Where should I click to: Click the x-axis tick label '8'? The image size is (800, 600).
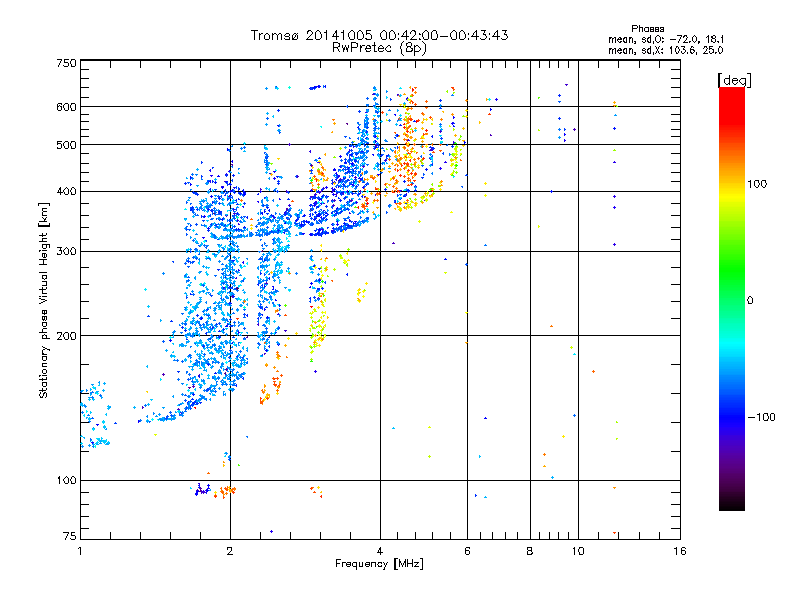pos(530,551)
